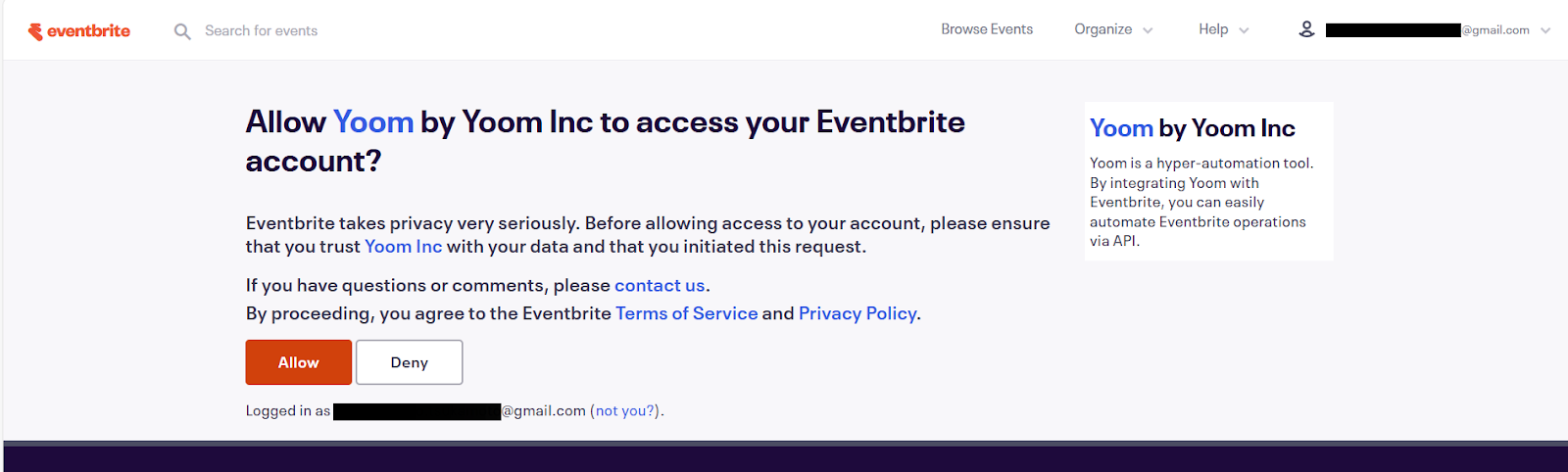Open Yoom link in side panel

click(x=1121, y=128)
